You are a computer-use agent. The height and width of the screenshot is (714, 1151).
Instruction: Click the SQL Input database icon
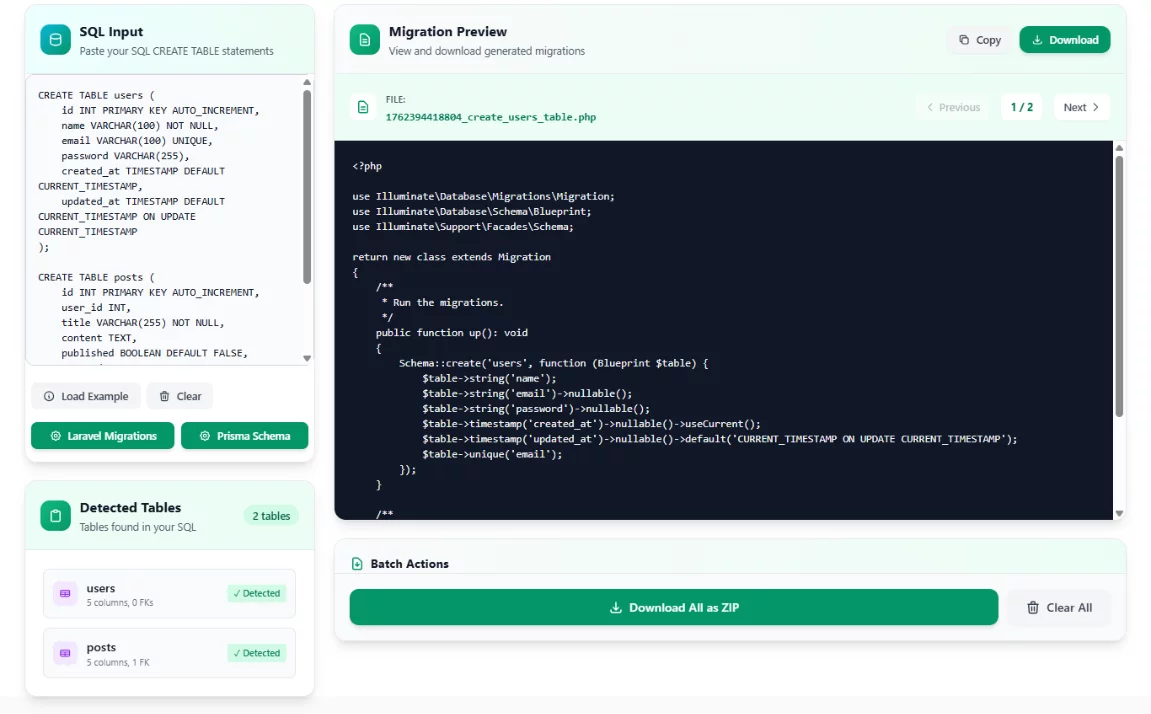[x=55, y=37]
